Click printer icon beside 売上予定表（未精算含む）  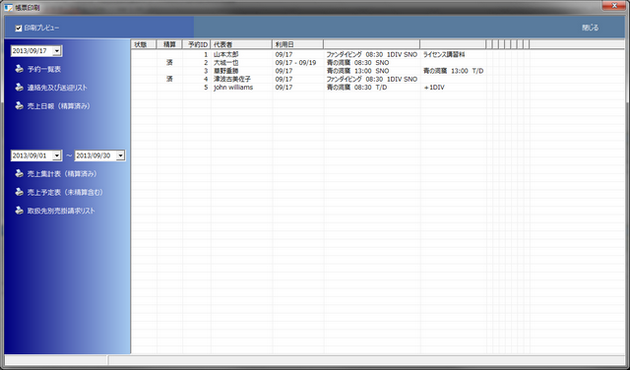click(x=19, y=192)
